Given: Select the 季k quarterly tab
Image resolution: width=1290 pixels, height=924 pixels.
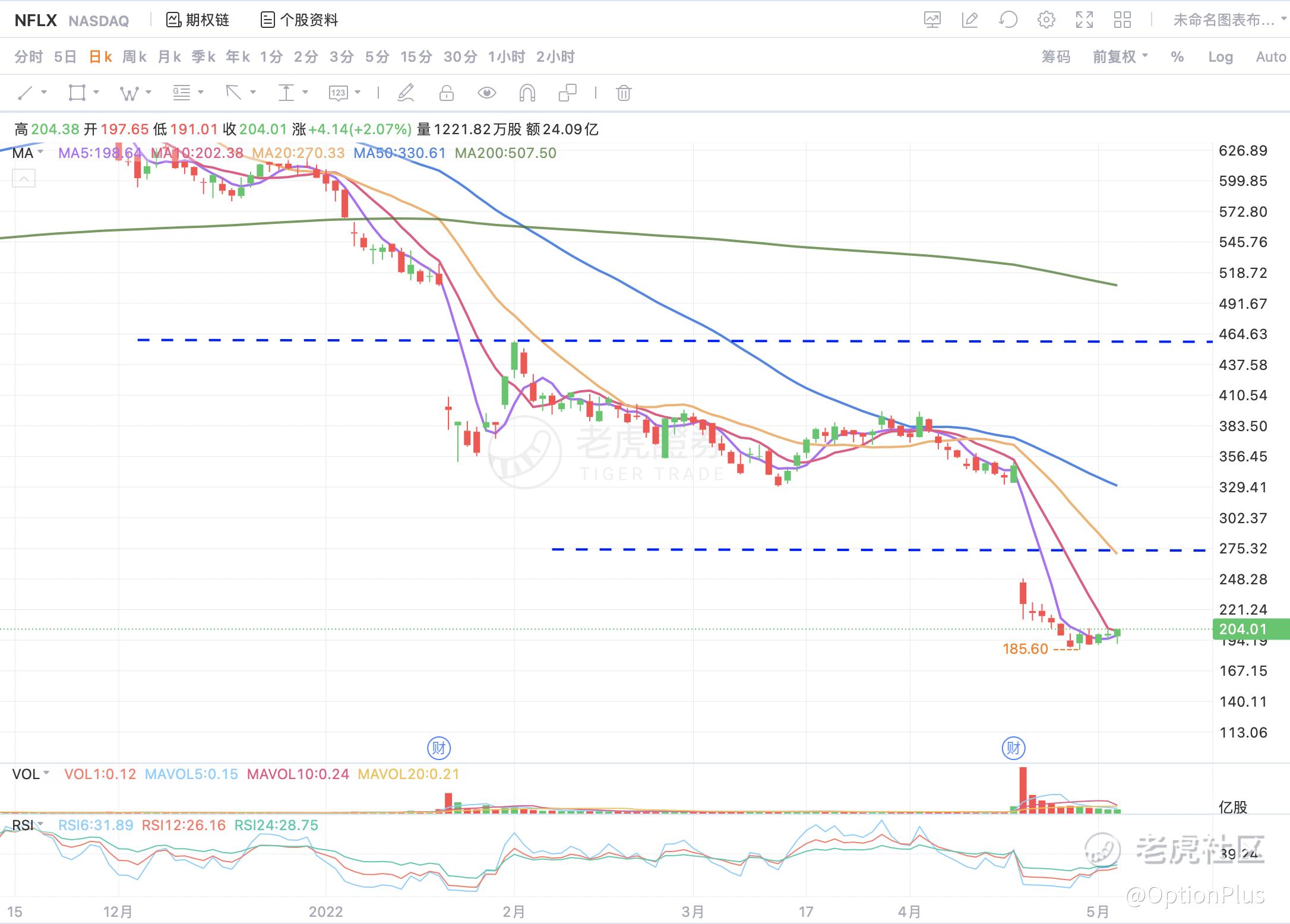Looking at the screenshot, I should tap(203, 57).
